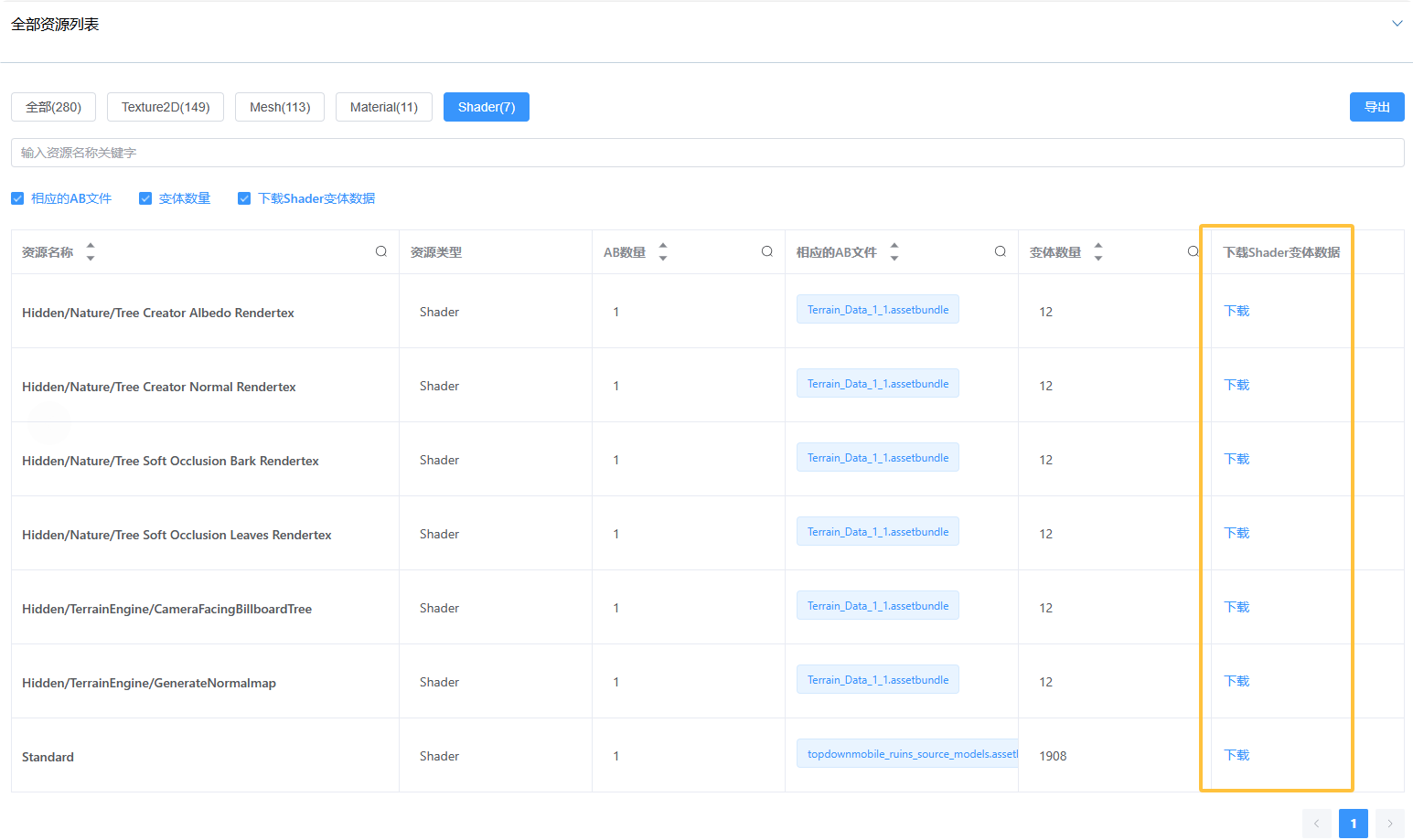Toggle the 变体数量 column checkbox
The width and height of the screenshot is (1413, 840).
(x=145, y=198)
